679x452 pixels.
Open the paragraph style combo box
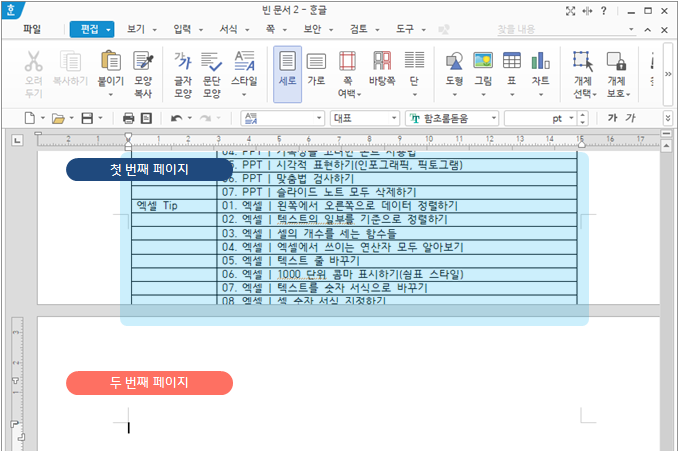coord(282,118)
